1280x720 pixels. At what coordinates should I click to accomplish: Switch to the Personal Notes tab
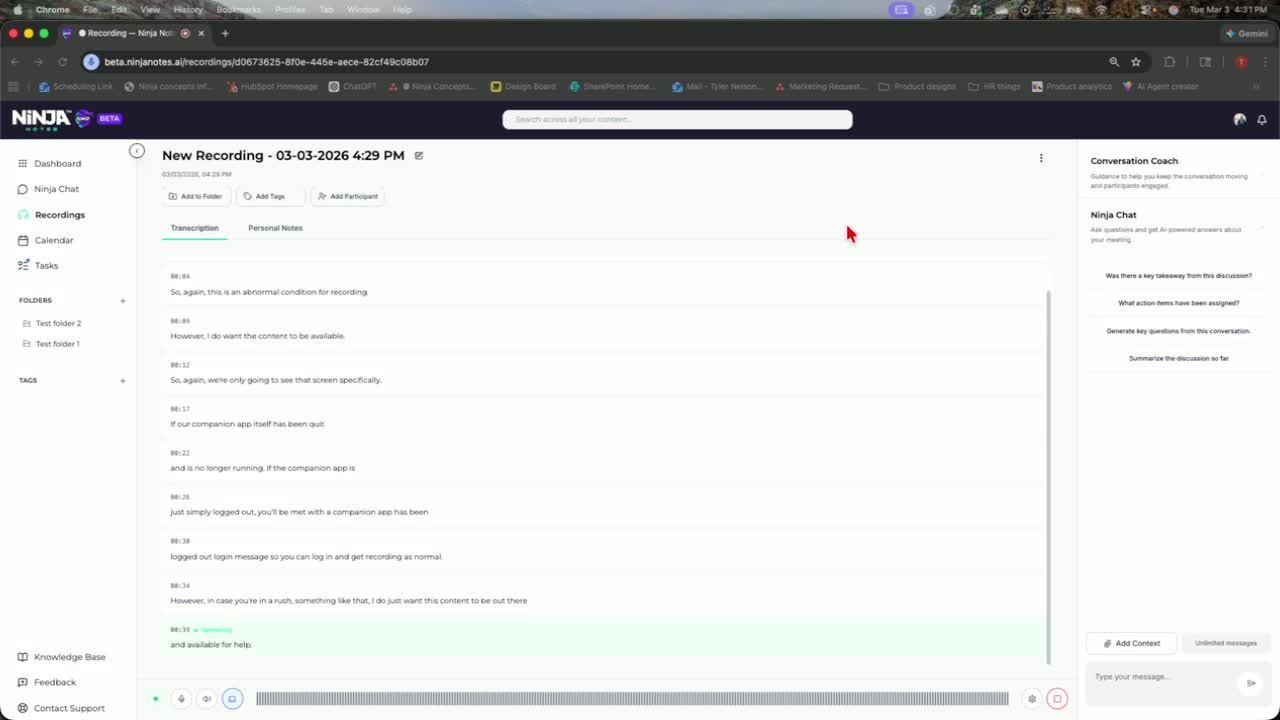275,228
